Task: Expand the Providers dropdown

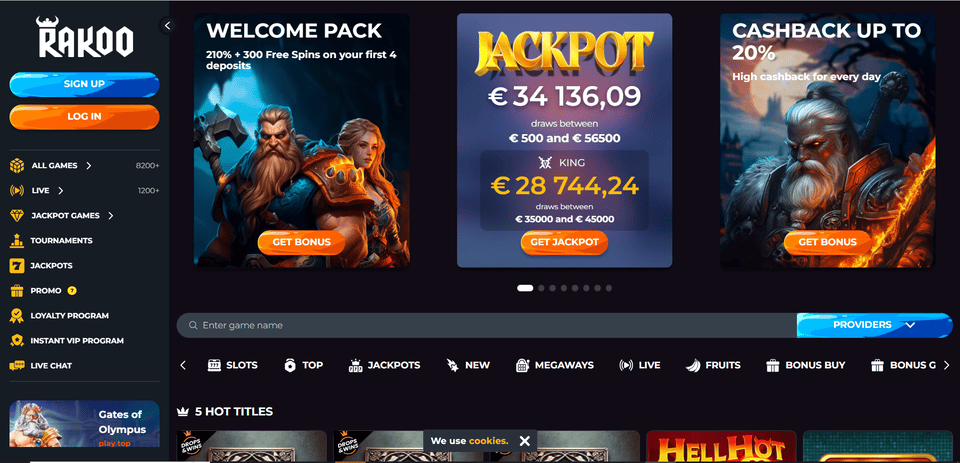Action: (x=874, y=325)
